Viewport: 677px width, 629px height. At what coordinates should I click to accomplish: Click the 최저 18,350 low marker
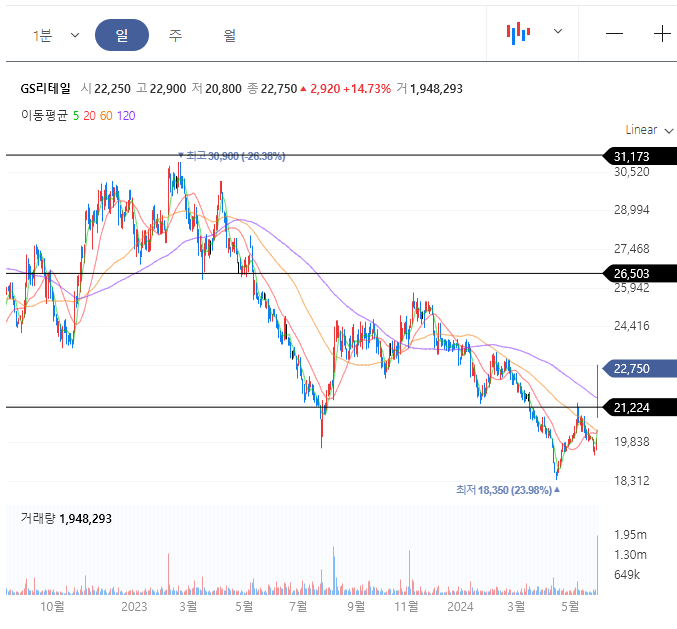[508, 490]
